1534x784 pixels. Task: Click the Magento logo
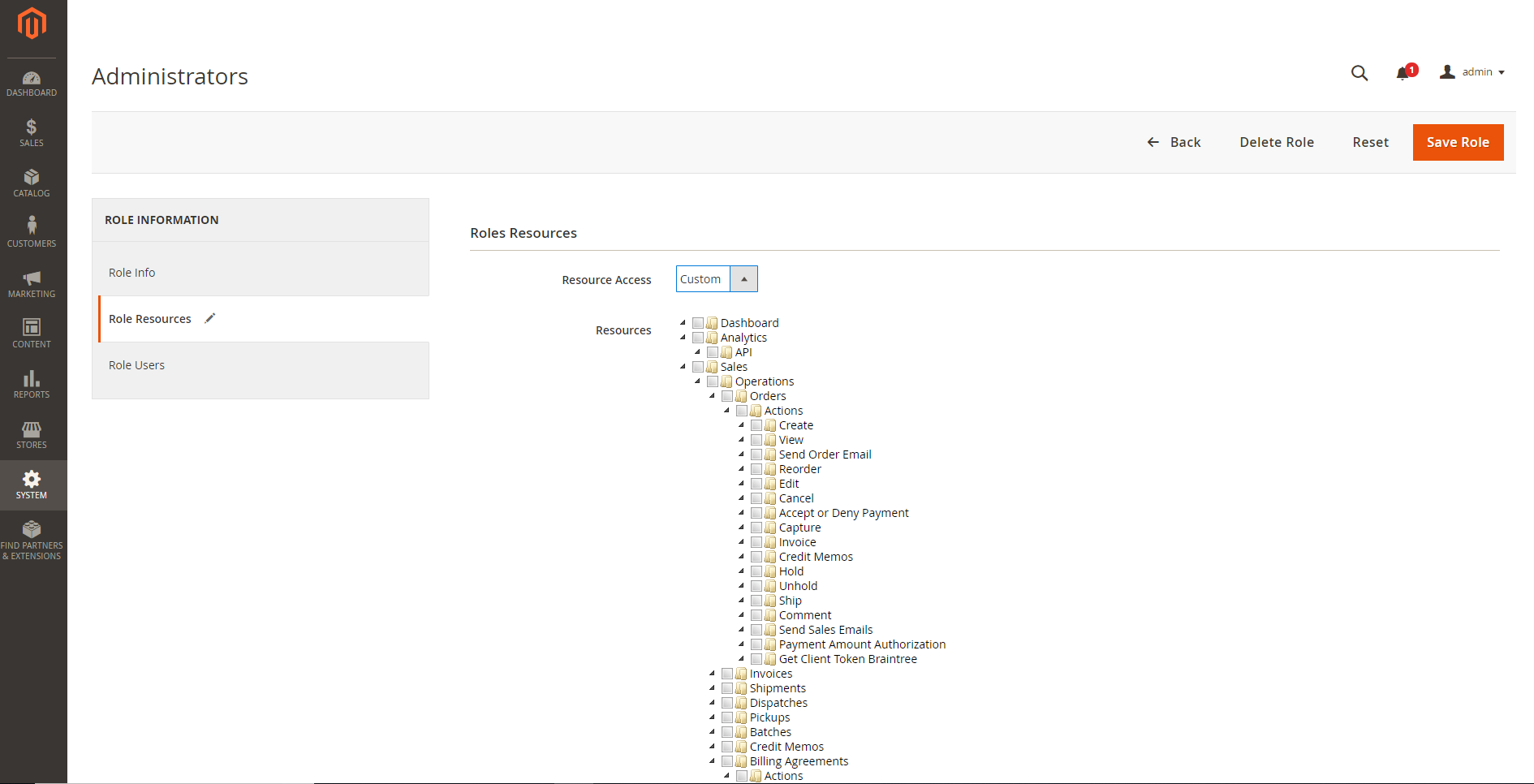point(32,23)
